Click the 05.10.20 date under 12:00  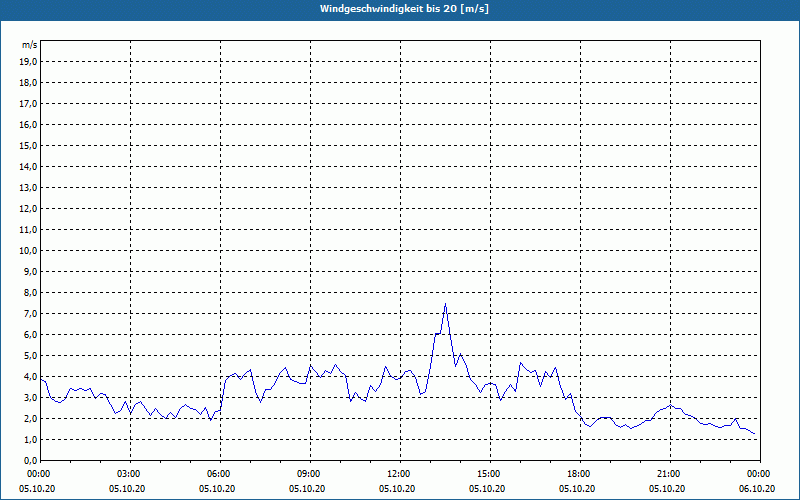[397, 489]
